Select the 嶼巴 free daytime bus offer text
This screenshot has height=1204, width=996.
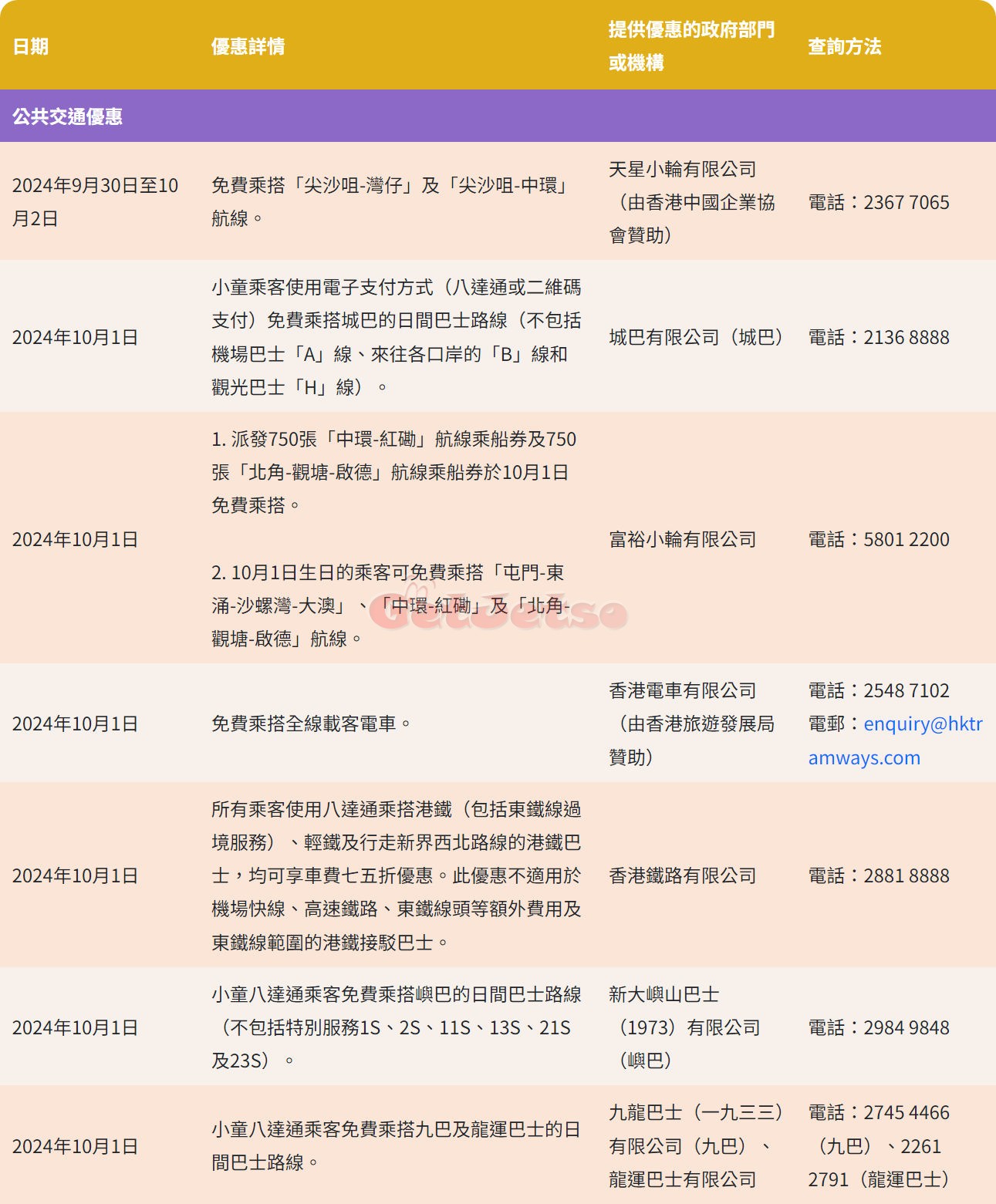397,1027
